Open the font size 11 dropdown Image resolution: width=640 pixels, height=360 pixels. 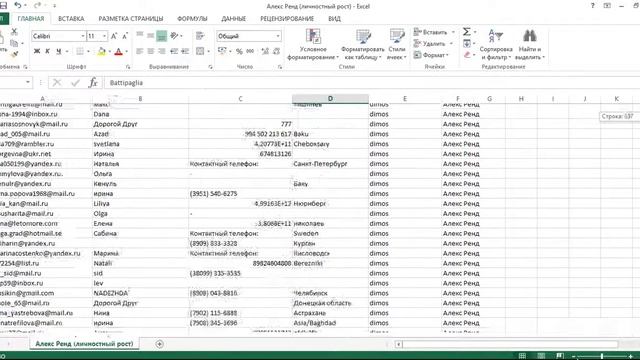point(104,36)
